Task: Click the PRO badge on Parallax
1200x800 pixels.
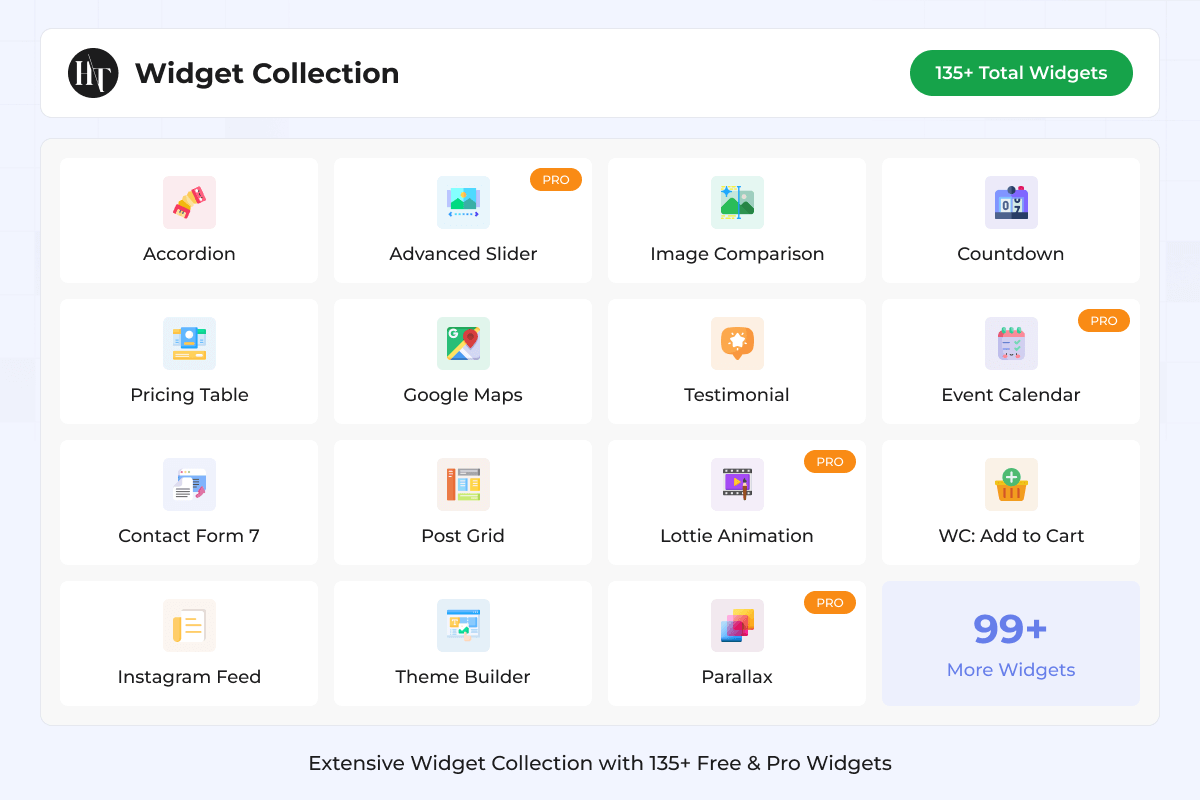Action: 830,603
